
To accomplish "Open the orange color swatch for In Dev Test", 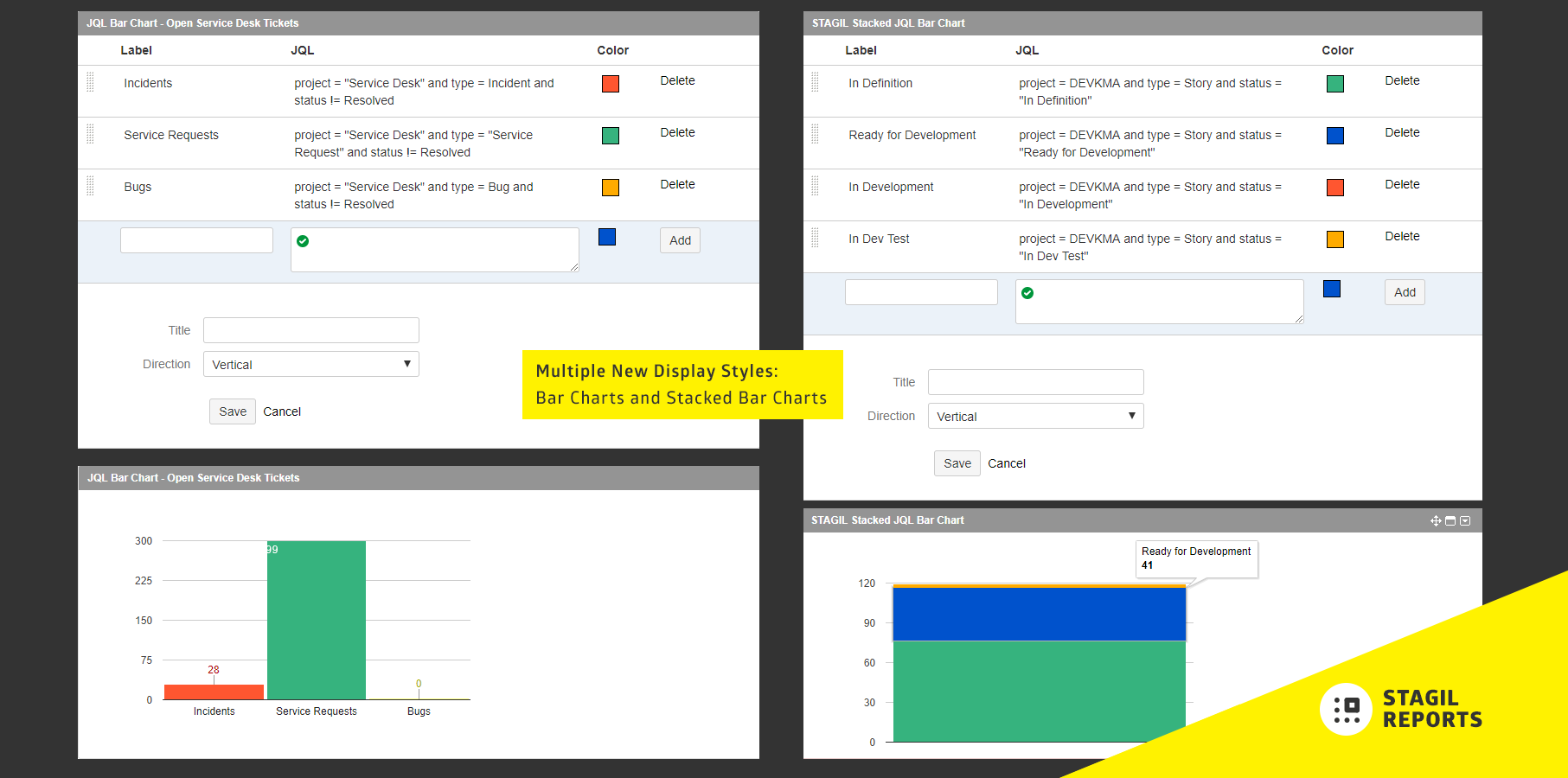I will 1335,239.
